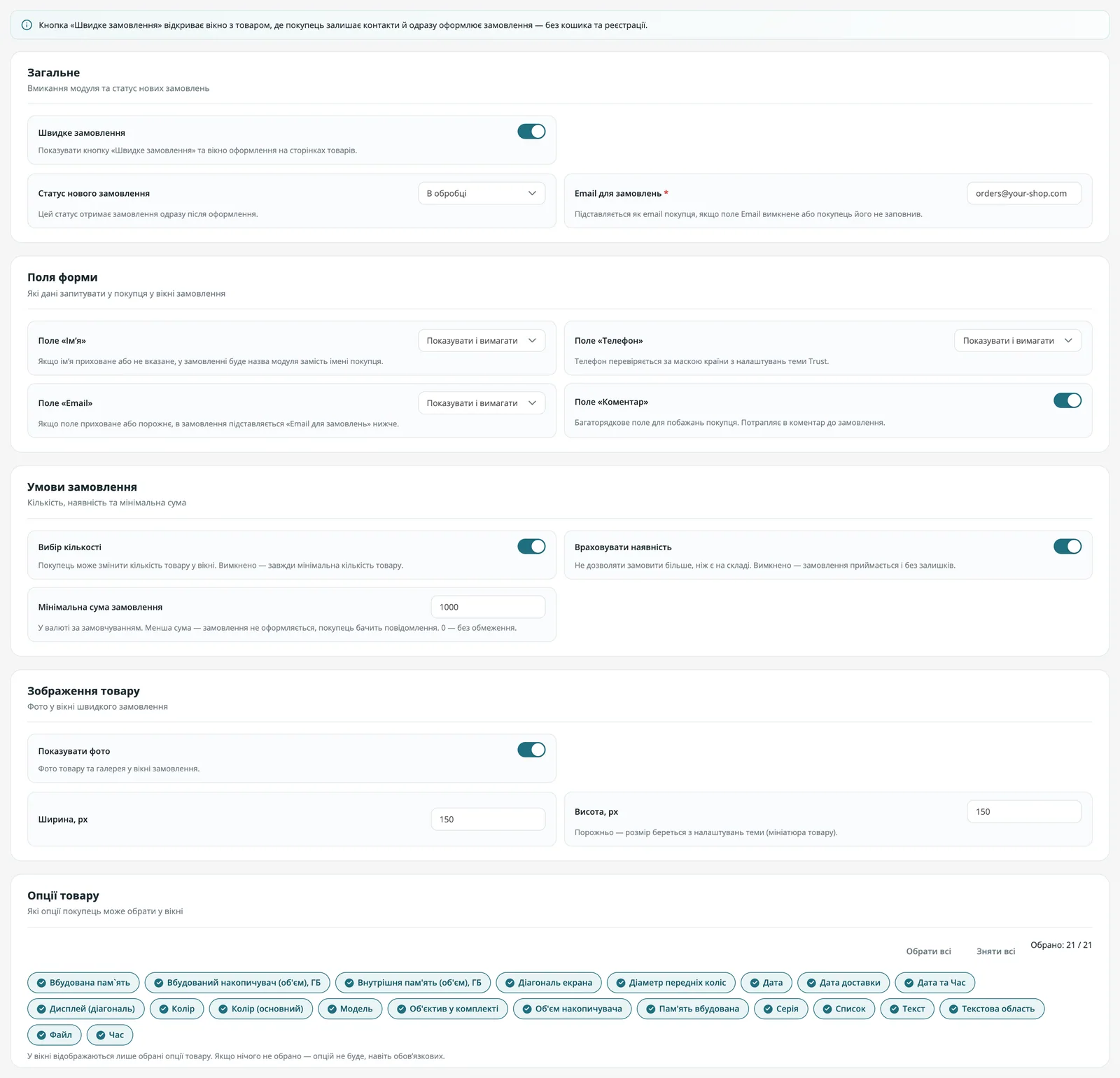The image size is (1120, 1078).
Task: Toggle the «Об'єктив у комплекті» chip
Action: point(448,1009)
